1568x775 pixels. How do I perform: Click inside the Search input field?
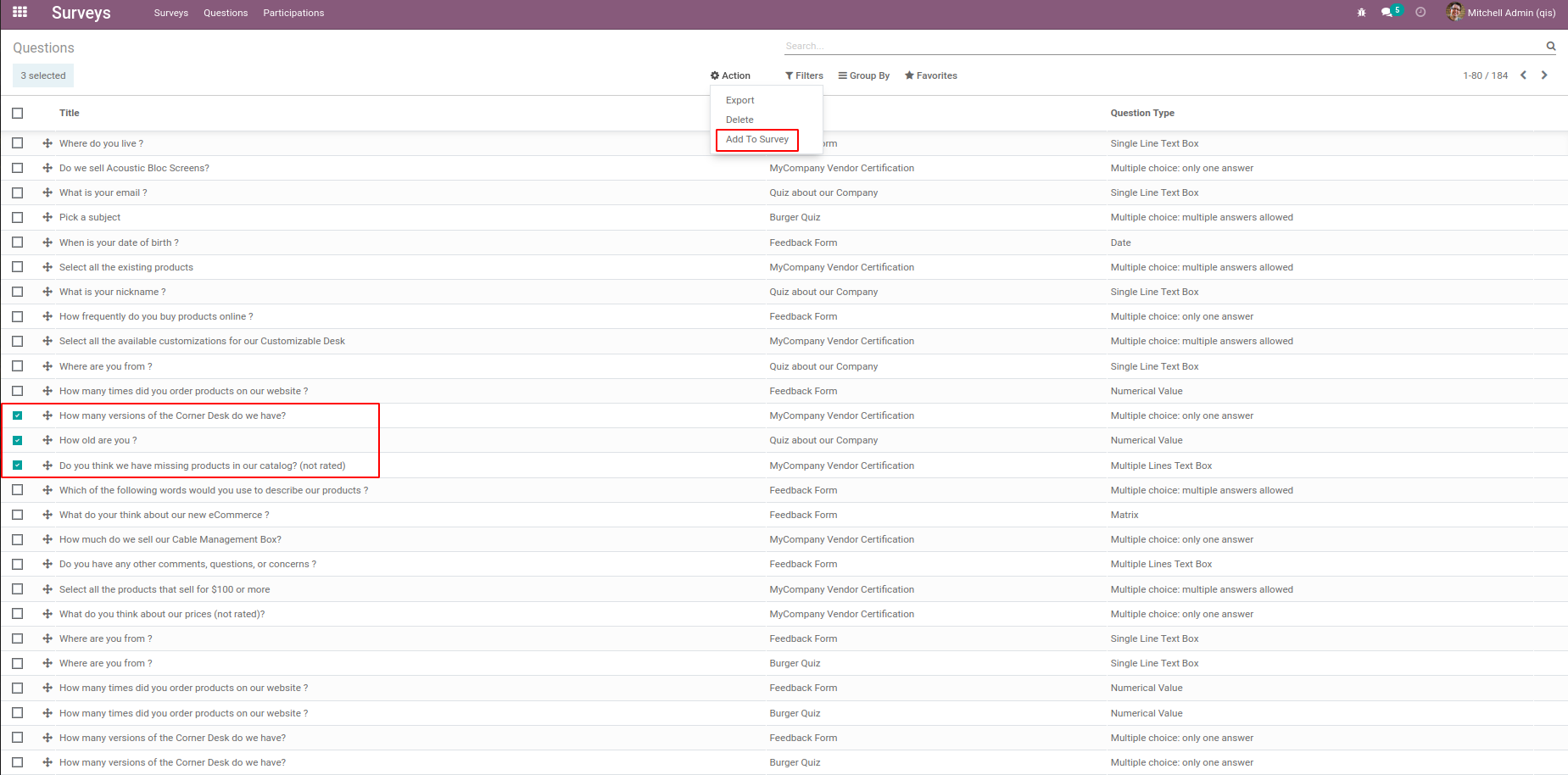[x=1162, y=47]
